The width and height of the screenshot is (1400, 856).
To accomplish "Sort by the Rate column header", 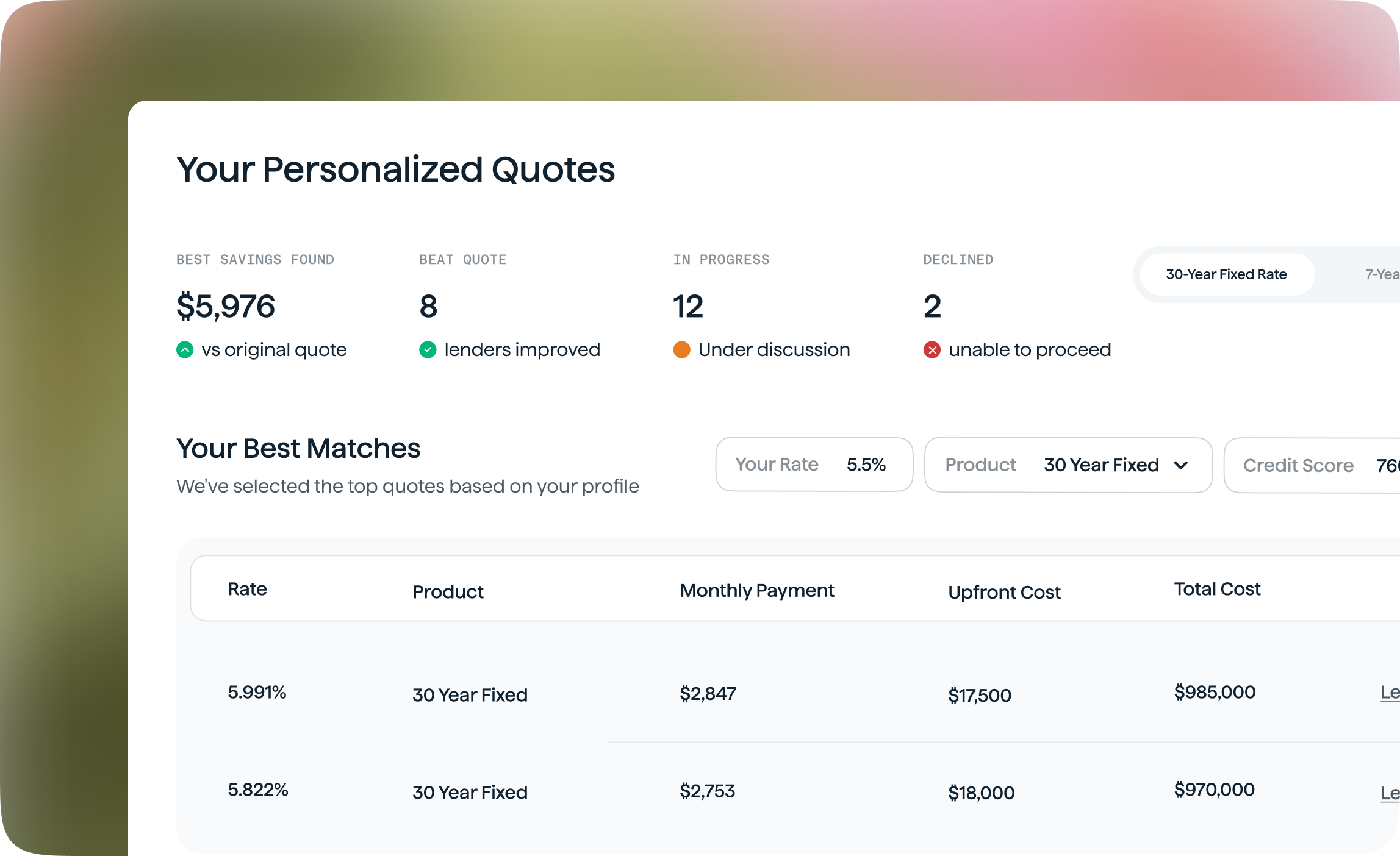I will pos(247,589).
